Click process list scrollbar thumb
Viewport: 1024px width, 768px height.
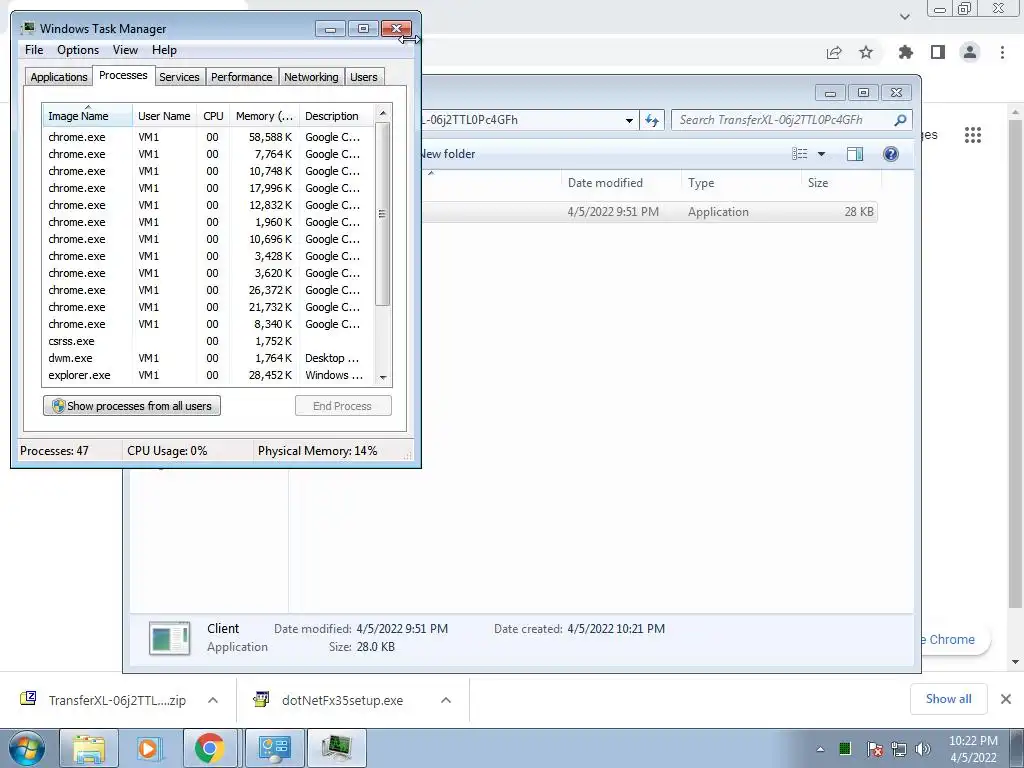383,214
